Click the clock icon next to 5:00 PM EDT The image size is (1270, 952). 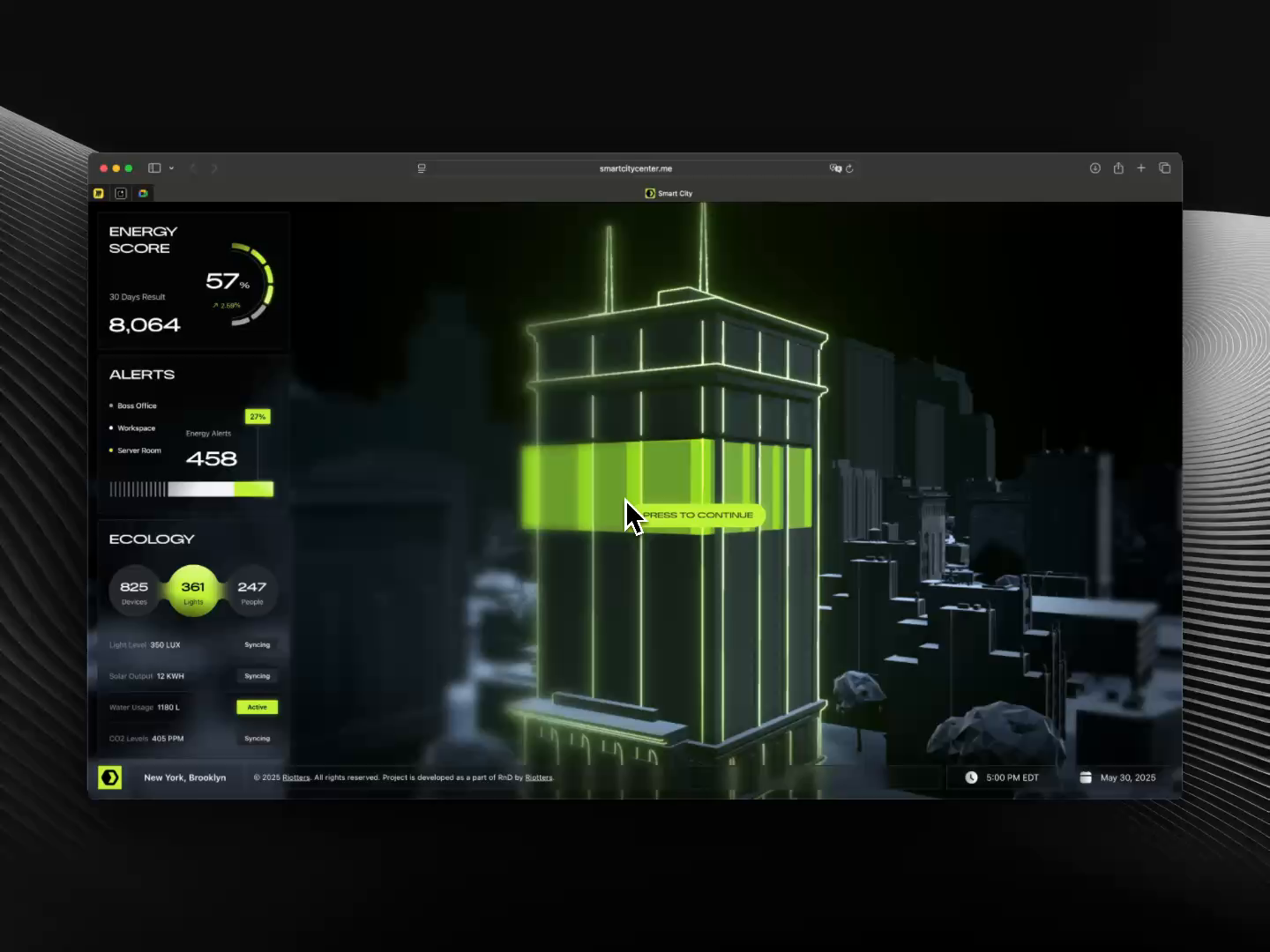[971, 777]
